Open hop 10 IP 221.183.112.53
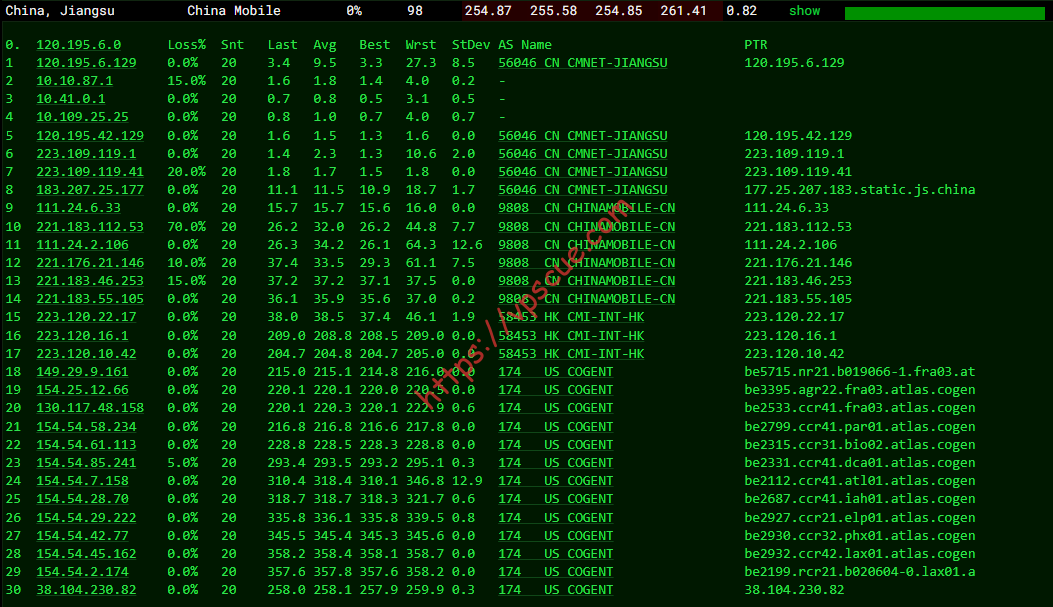The image size is (1053, 607). pos(90,227)
